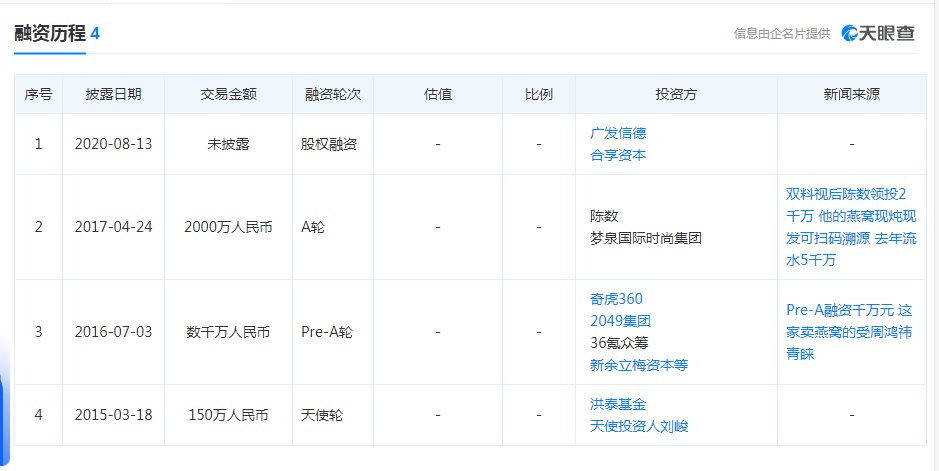Screen dimensions: 939x471
Task: Open news article Pre-A融资千万元
Action: click(x=850, y=332)
